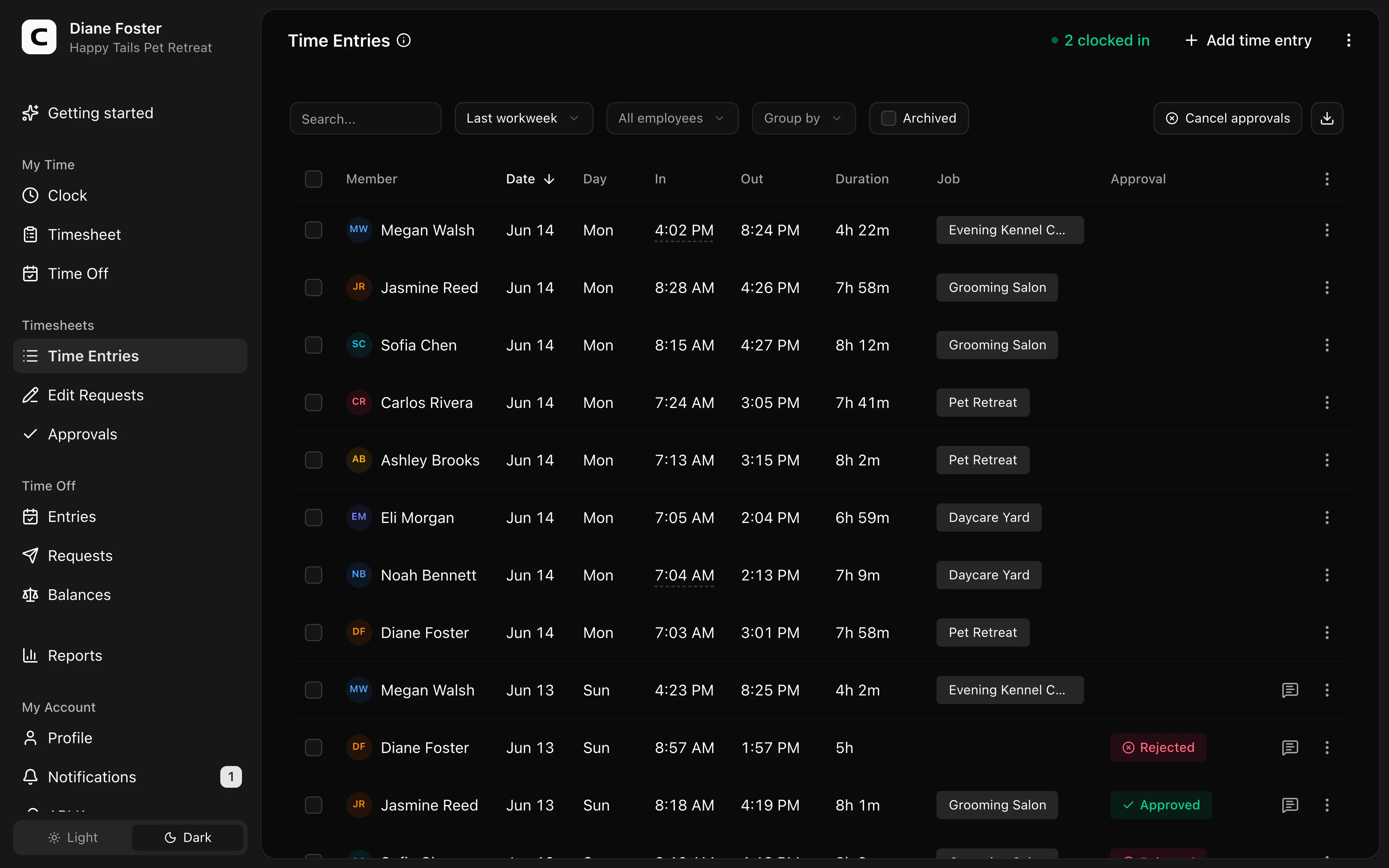Screen dimensions: 1389x868
Task: Click the EM avatar for Eli Morgan
Action: click(359, 517)
